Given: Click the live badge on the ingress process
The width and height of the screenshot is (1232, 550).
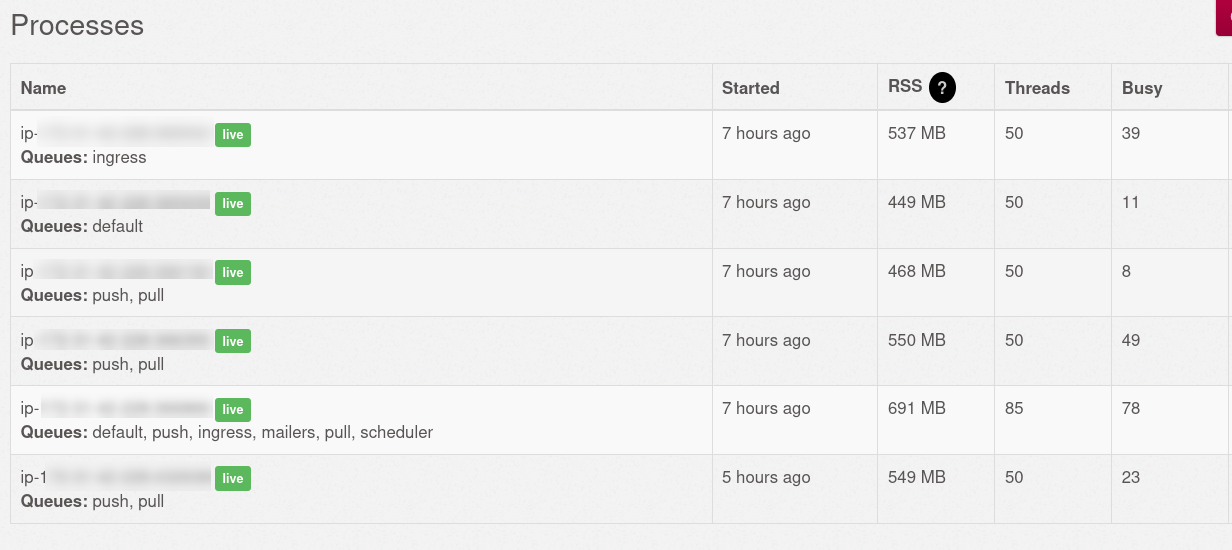Looking at the screenshot, I should (x=233, y=134).
